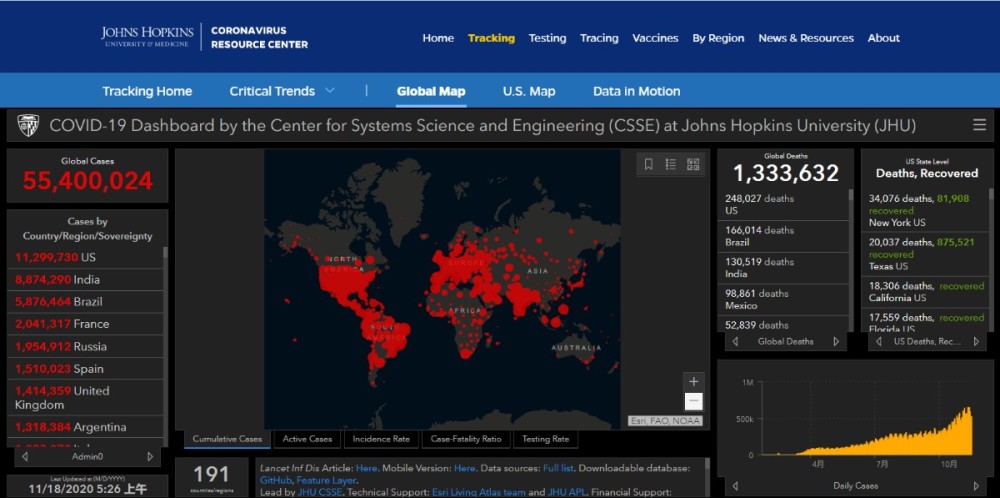Open the JHU APL link
The height and width of the screenshot is (498, 1000).
(x=569, y=492)
